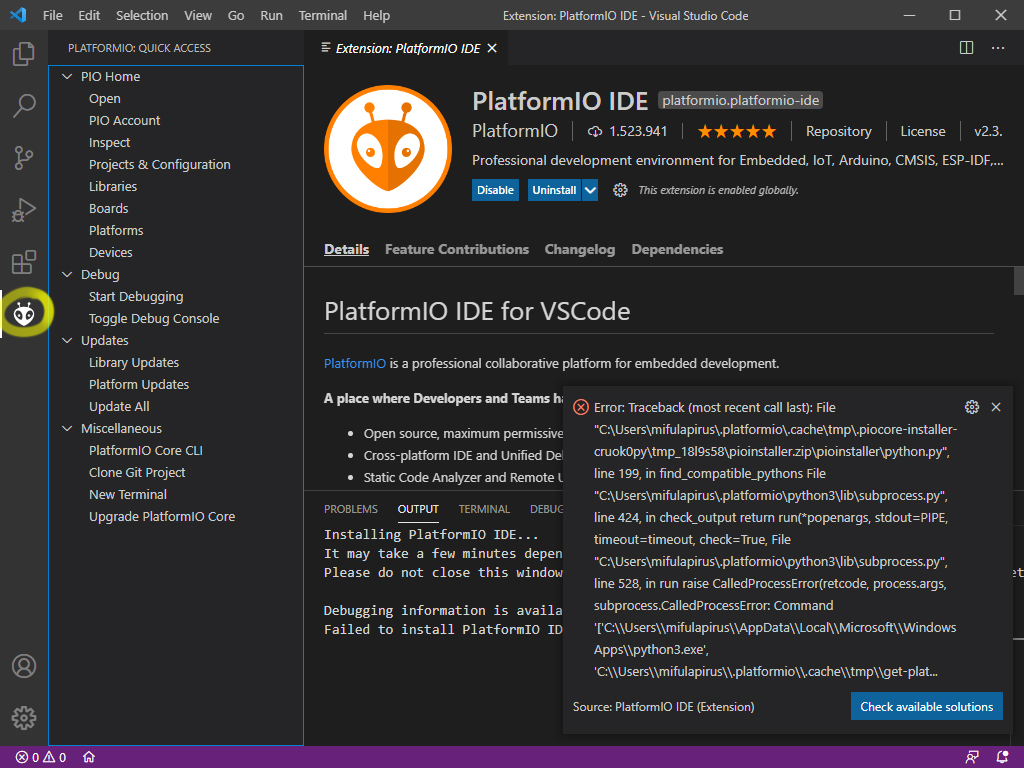Click the PlatformIO alien icon in activity bar
1024x768 pixels.
[24, 313]
